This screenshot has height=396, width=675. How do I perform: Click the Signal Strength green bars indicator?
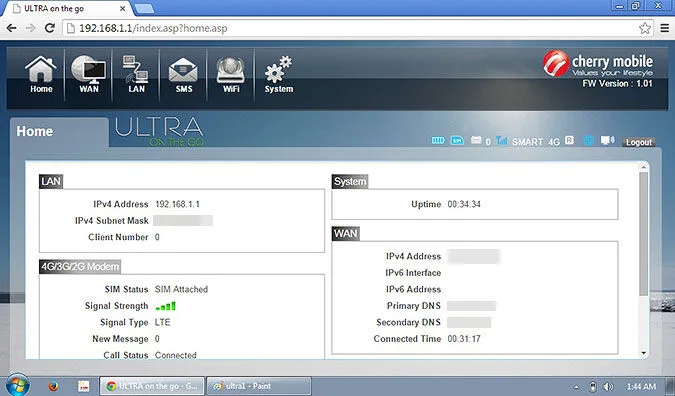(x=166, y=306)
